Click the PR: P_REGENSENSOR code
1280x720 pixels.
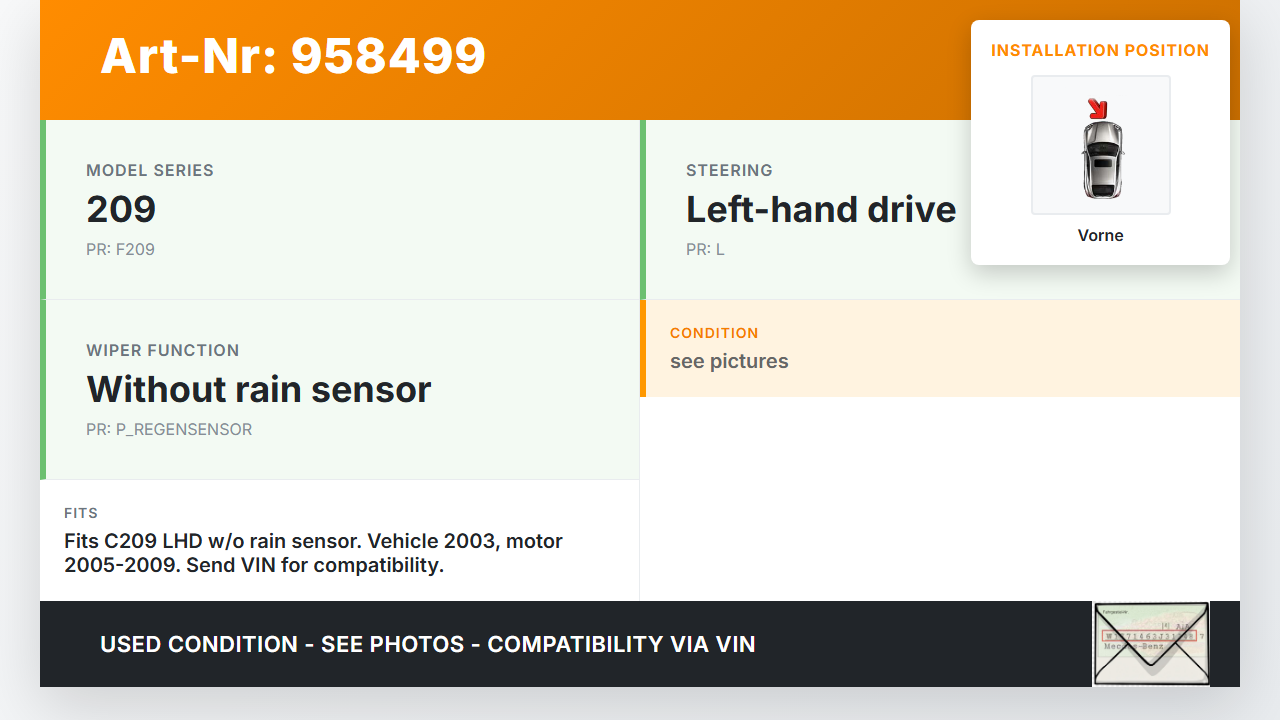tap(169, 429)
